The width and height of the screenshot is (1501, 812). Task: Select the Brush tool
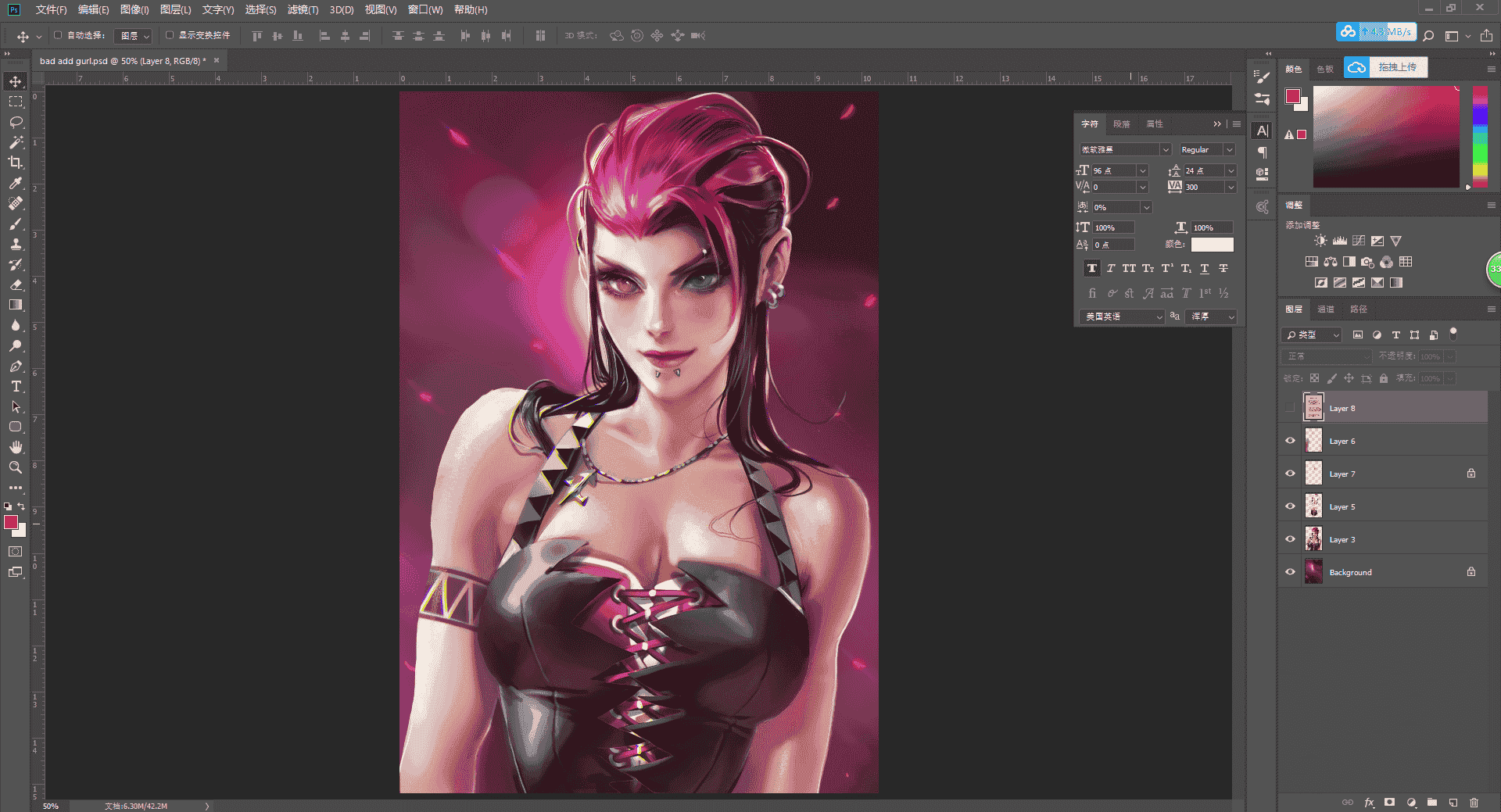coord(16,224)
